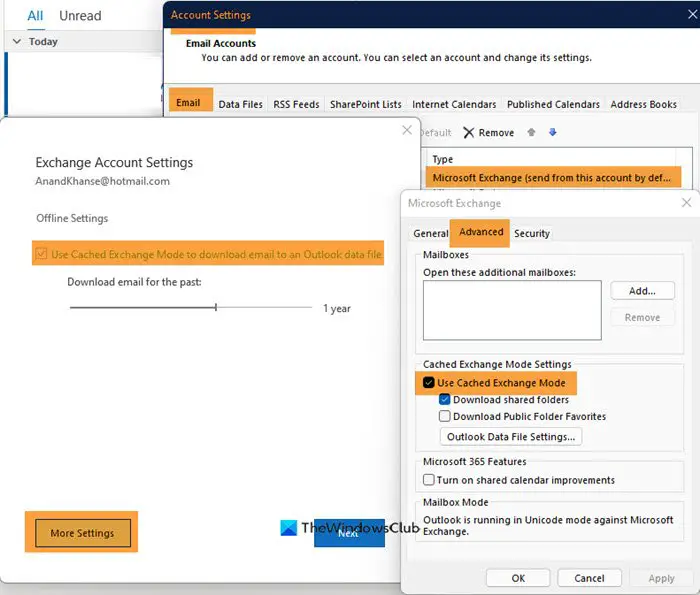700x595 pixels.
Task: Select the Advanced tab
Action: click(480, 232)
